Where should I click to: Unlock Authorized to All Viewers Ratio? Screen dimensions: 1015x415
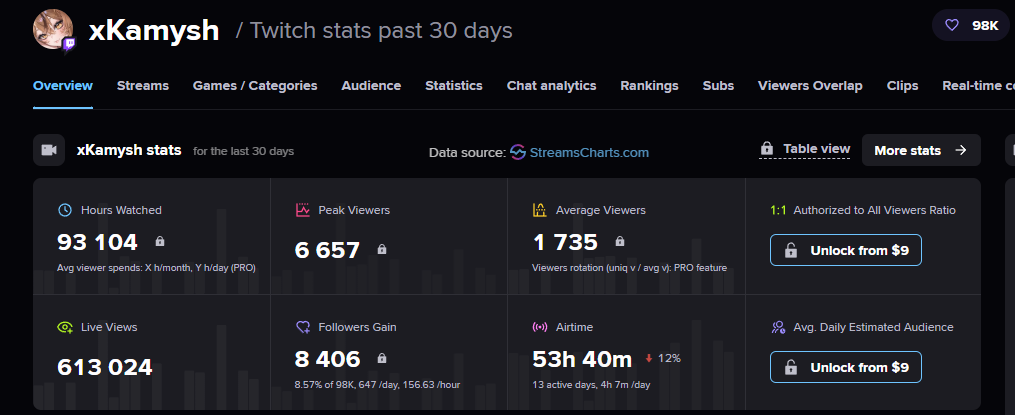[845, 250]
